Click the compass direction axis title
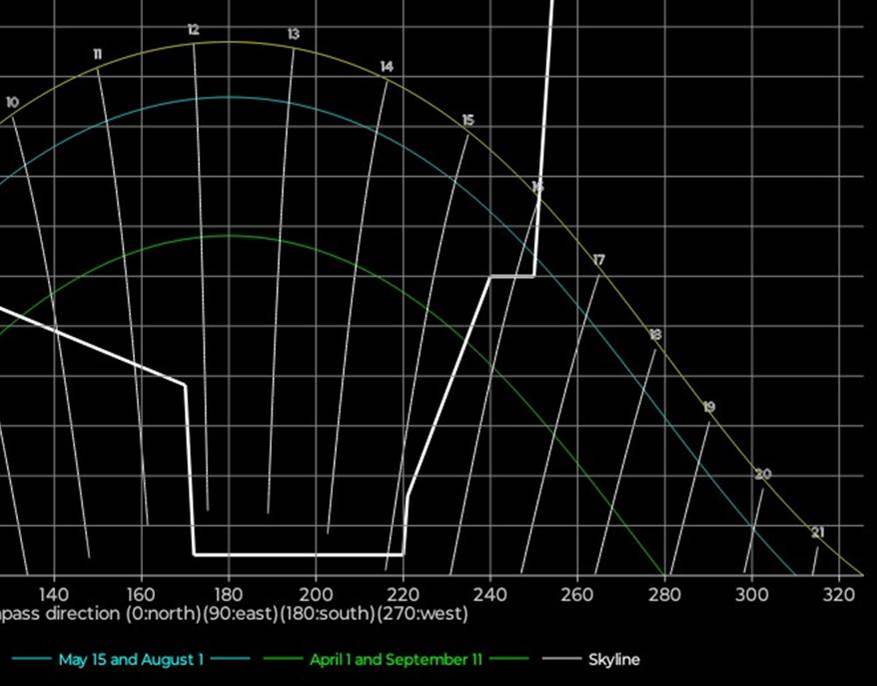 (x=234, y=614)
